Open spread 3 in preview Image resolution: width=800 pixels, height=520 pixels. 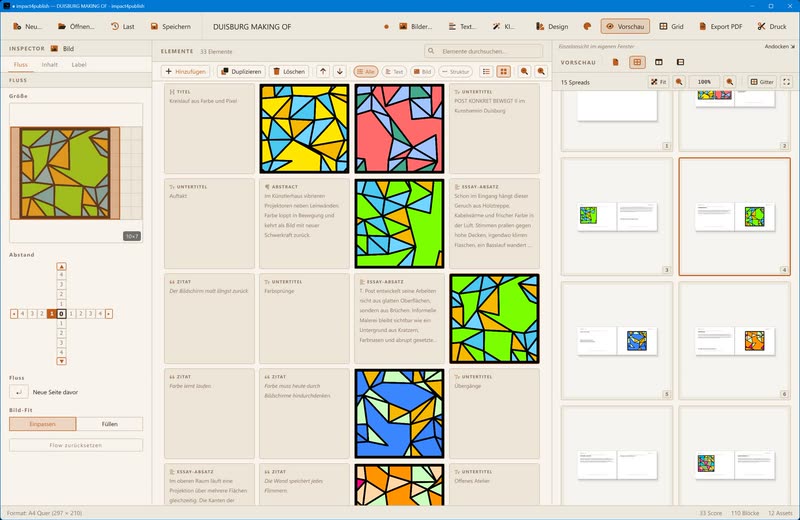(617, 216)
